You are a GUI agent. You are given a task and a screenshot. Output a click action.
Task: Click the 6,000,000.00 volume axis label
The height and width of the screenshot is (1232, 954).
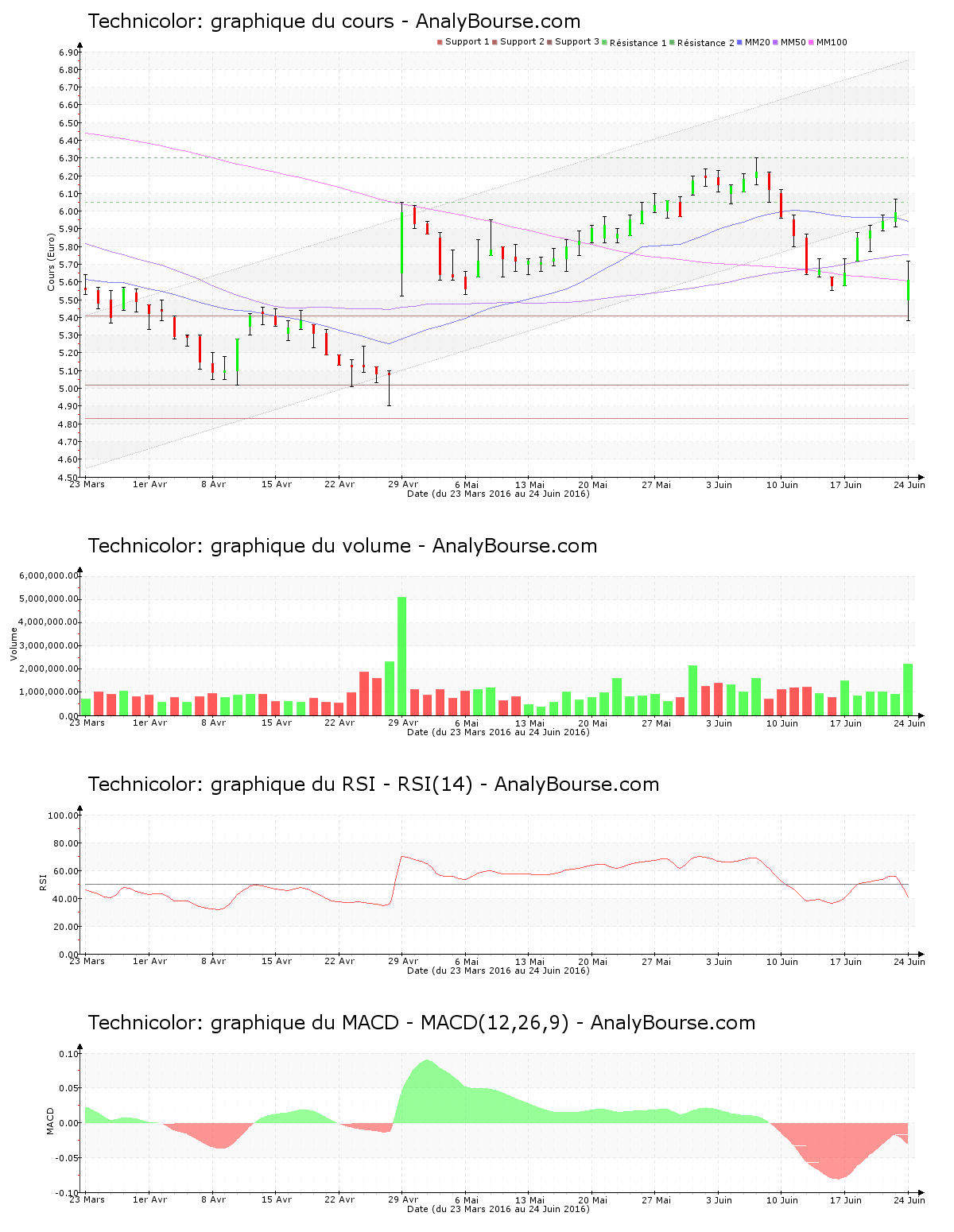49,575
